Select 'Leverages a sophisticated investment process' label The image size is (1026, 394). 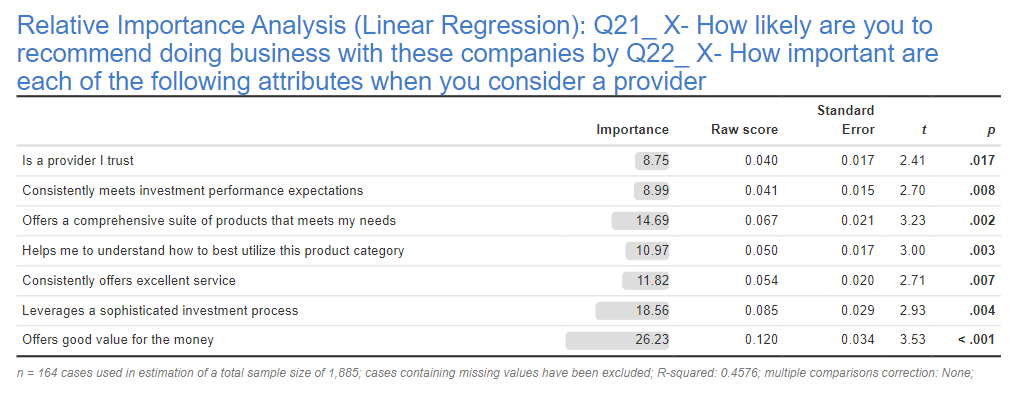160,311
